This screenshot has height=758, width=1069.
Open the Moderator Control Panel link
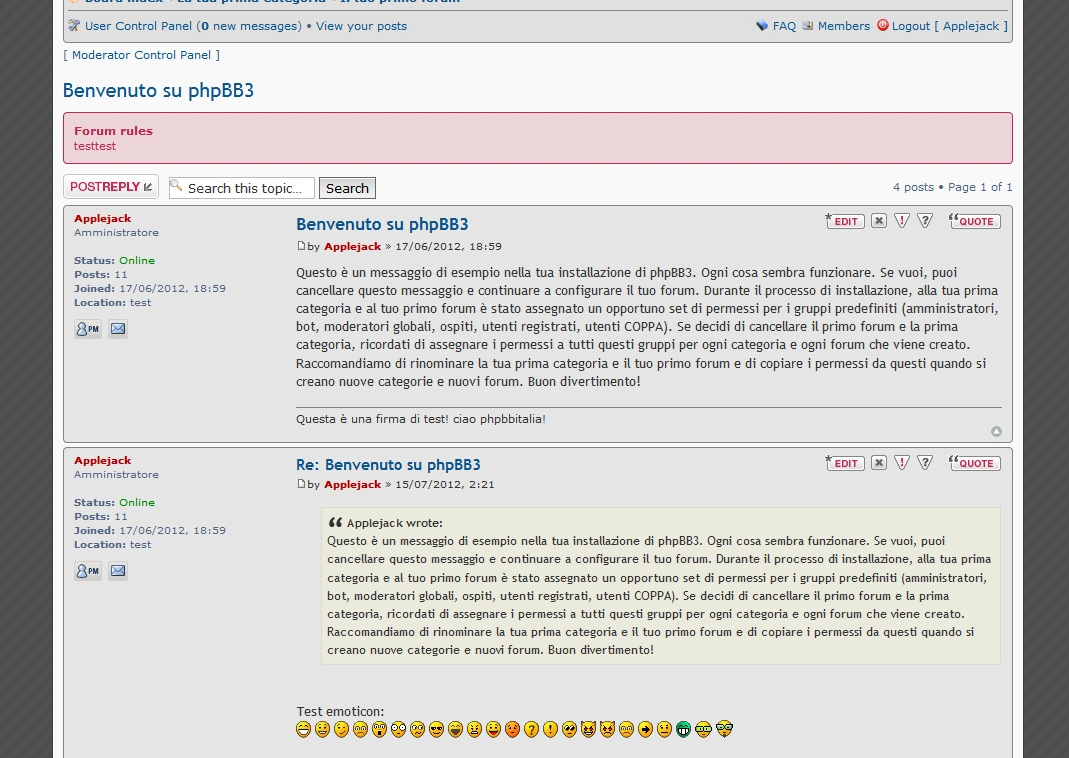tap(142, 55)
